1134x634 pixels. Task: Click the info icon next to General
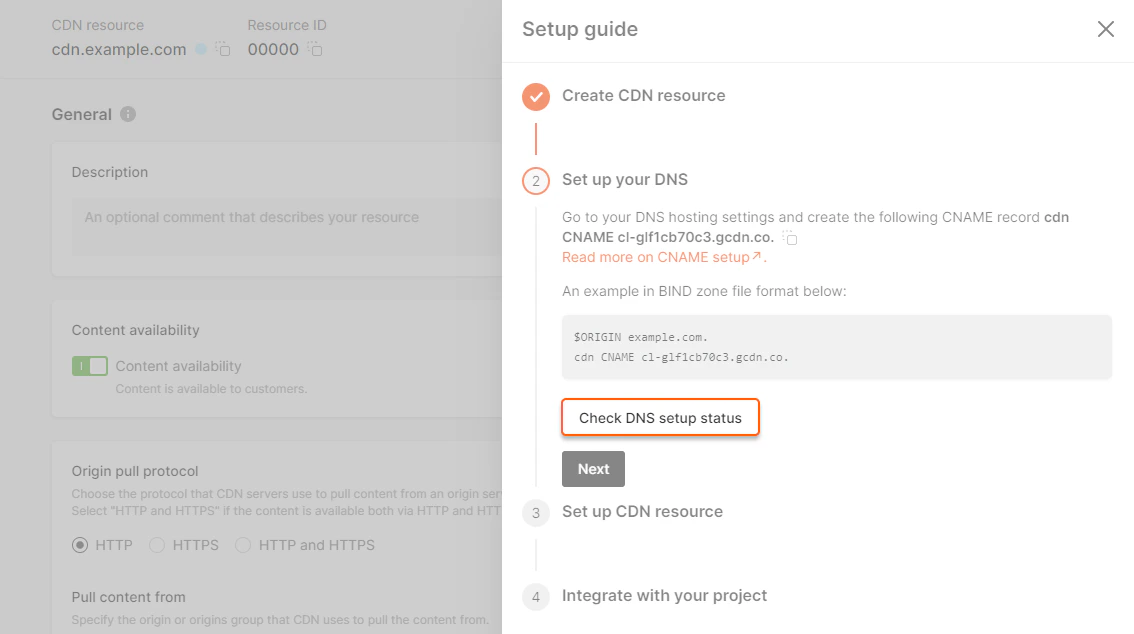pos(127,114)
